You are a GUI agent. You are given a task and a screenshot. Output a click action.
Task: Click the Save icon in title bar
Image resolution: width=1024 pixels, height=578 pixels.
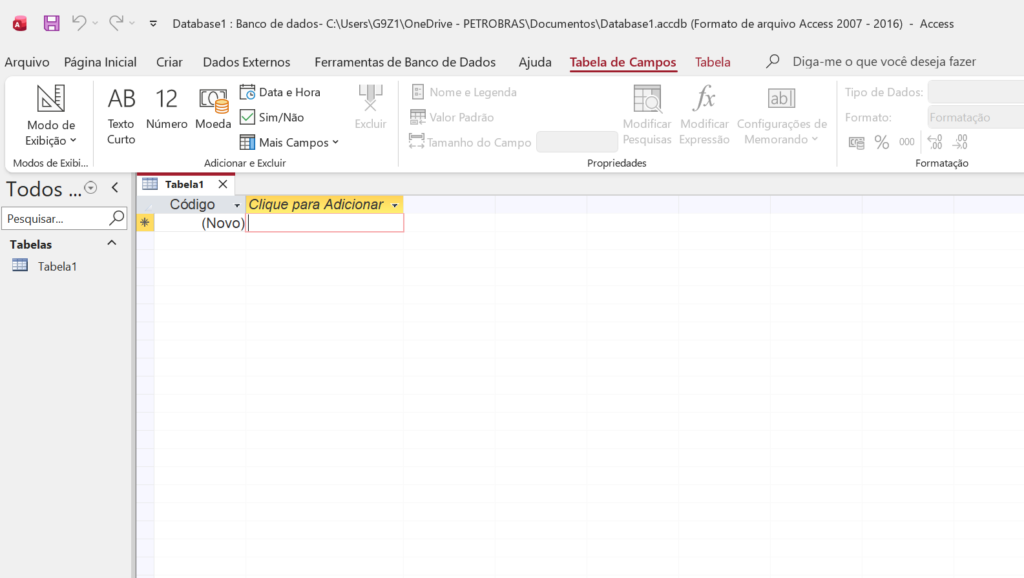(51, 22)
